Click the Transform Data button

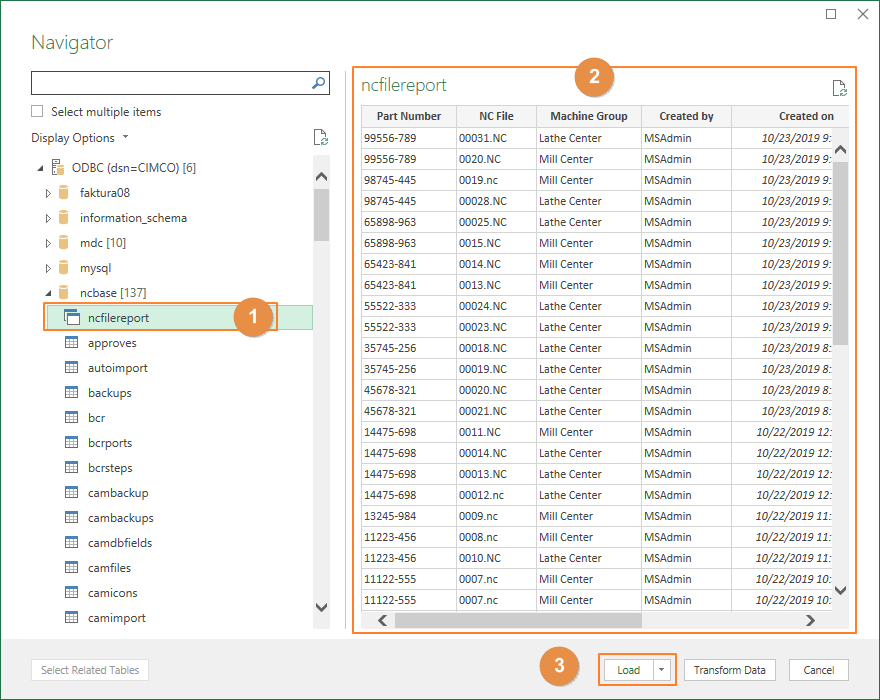pyautogui.click(x=729, y=670)
